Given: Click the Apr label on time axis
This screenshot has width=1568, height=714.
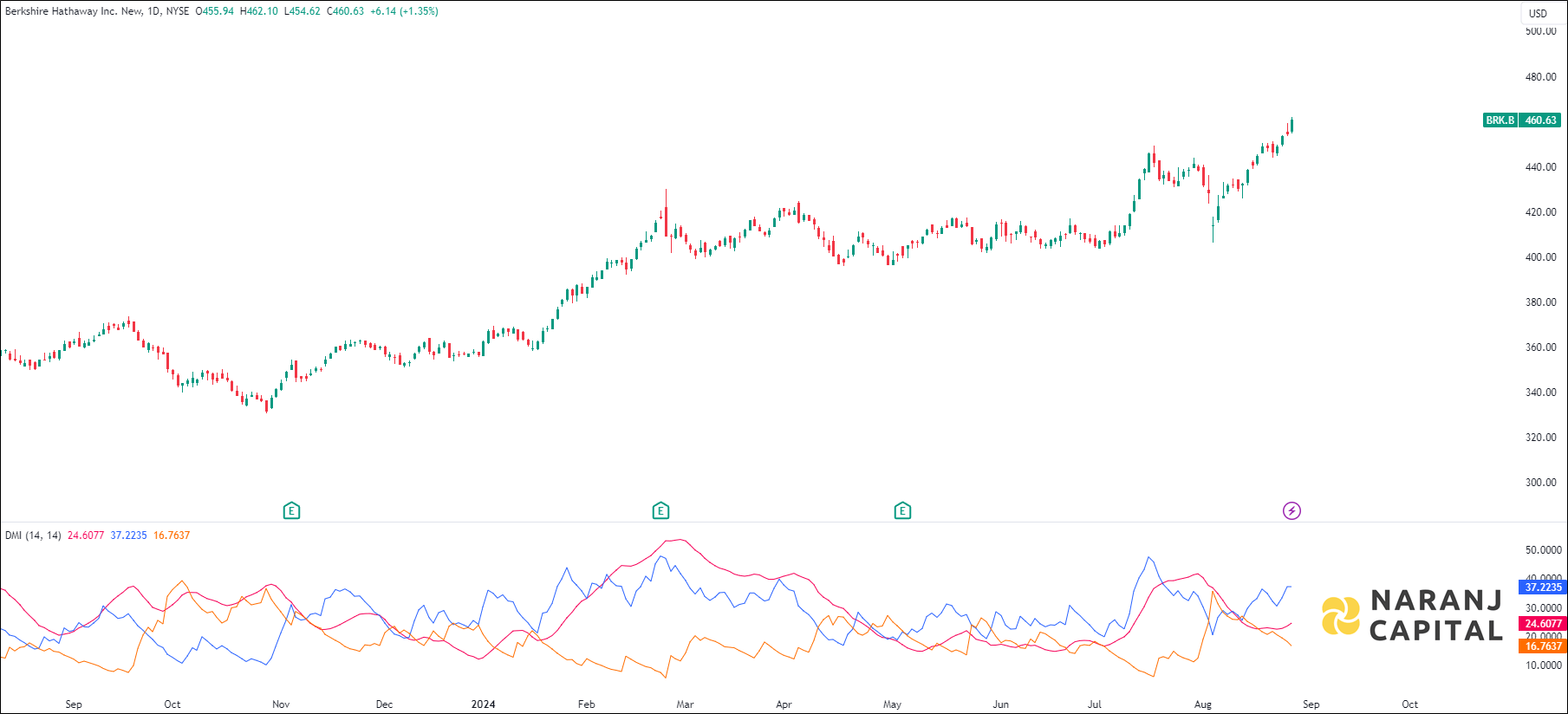Looking at the screenshot, I should point(784,704).
